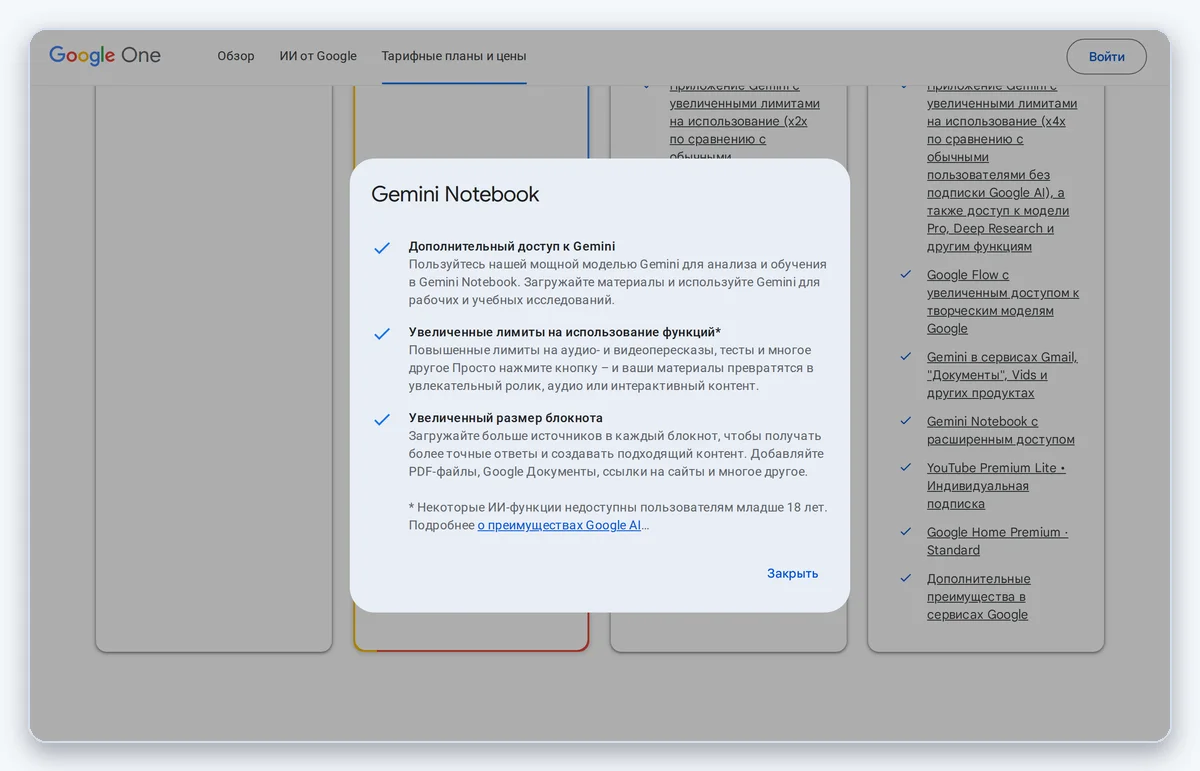1200x771 pixels.
Task: Open the Gemini Notebook с расширенным доступом link
Action: click(1000, 431)
